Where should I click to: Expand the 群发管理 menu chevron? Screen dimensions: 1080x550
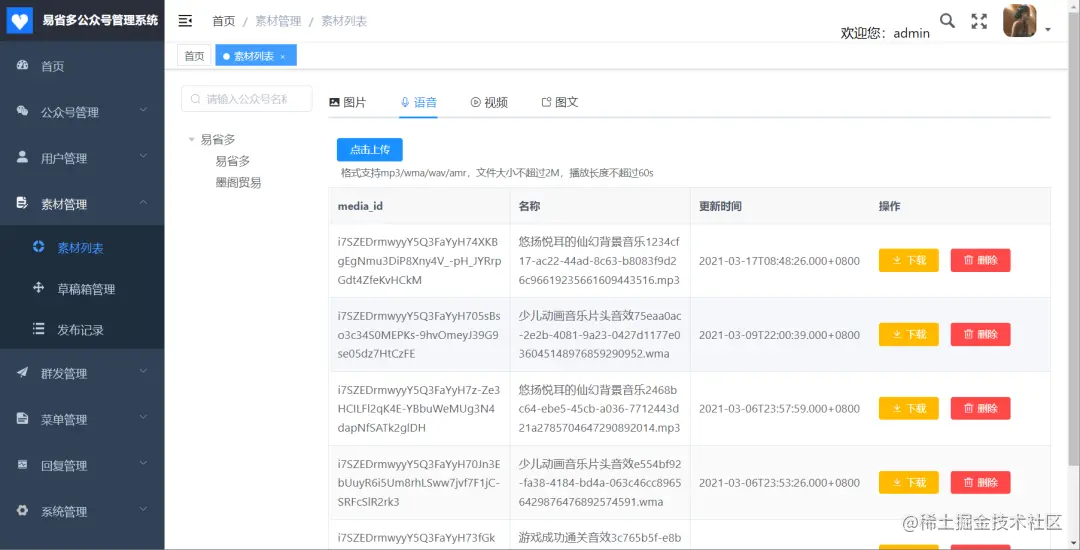[x=143, y=372]
